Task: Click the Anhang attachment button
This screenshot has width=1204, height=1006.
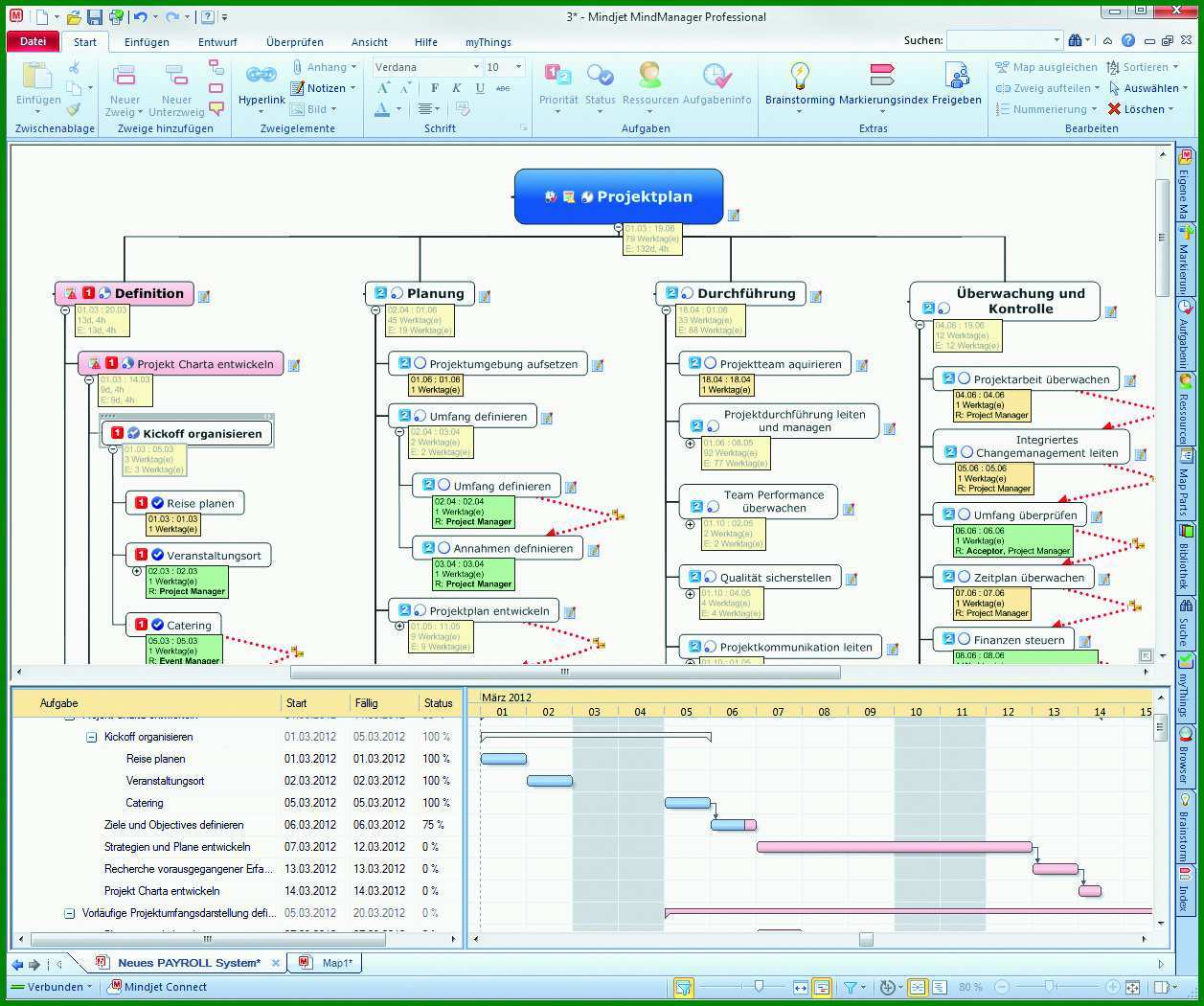Action: point(323,67)
